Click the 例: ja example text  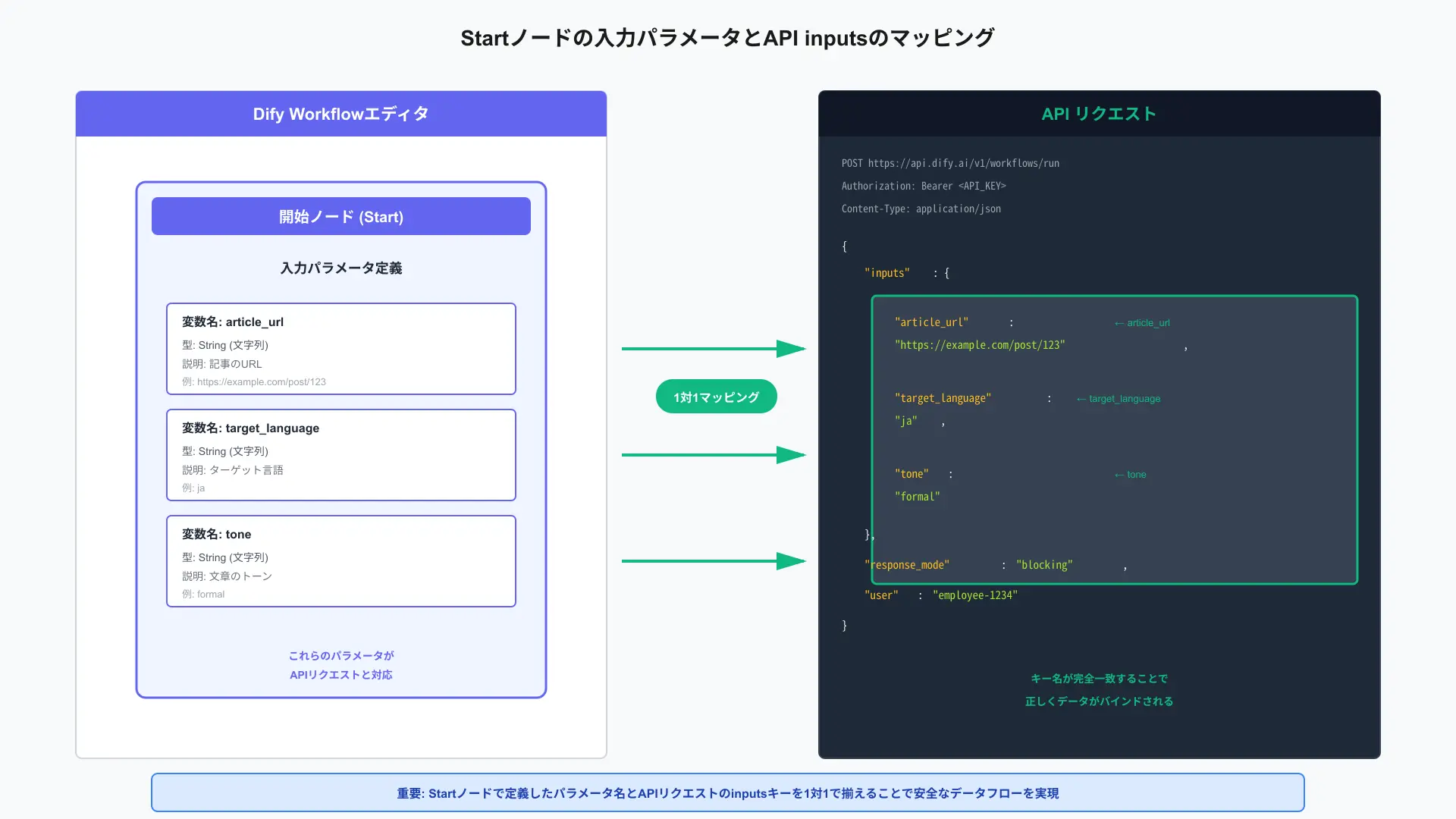pyautogui.click(x=193, y=488)
